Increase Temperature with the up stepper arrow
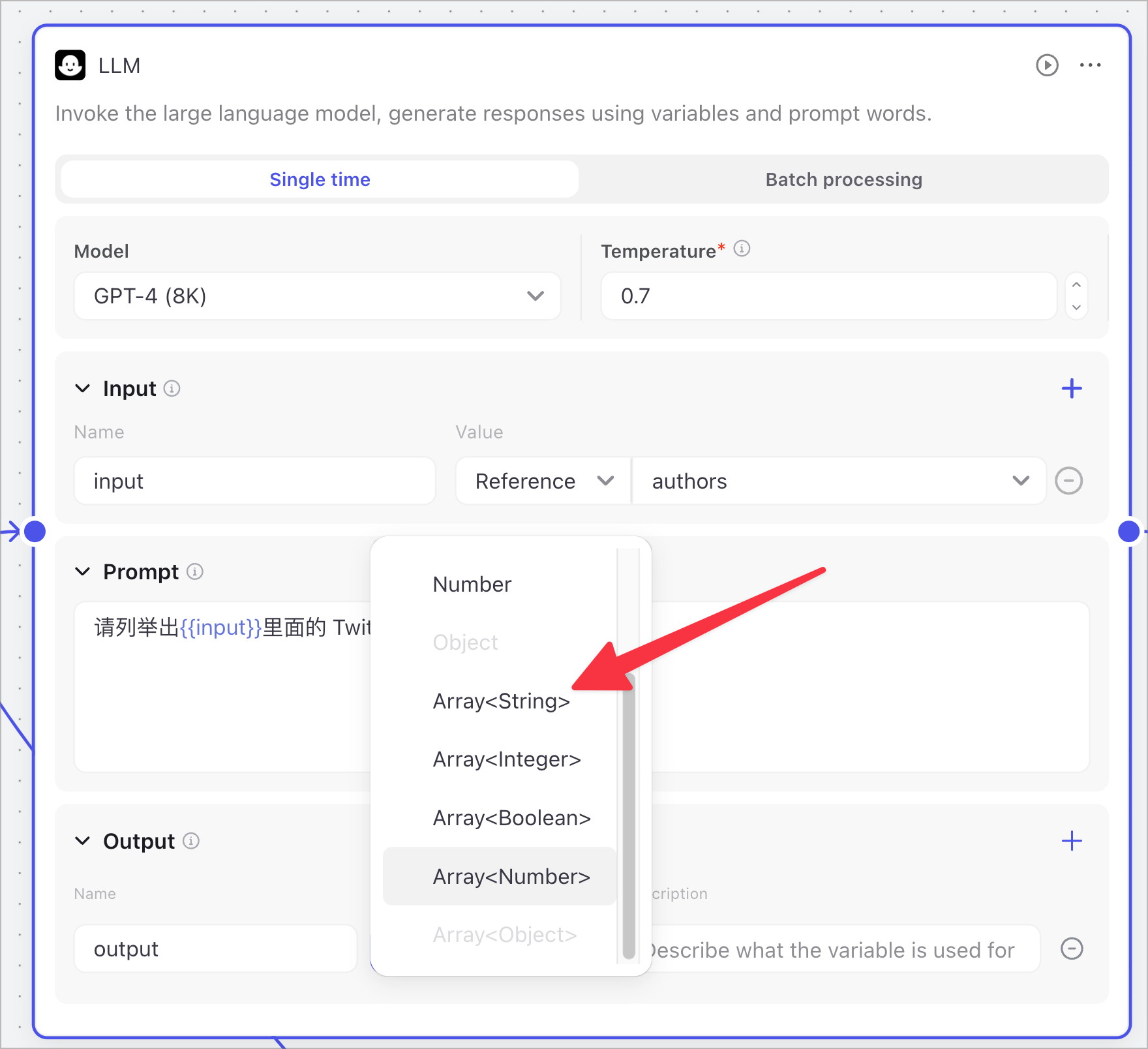 point(1076,285)
